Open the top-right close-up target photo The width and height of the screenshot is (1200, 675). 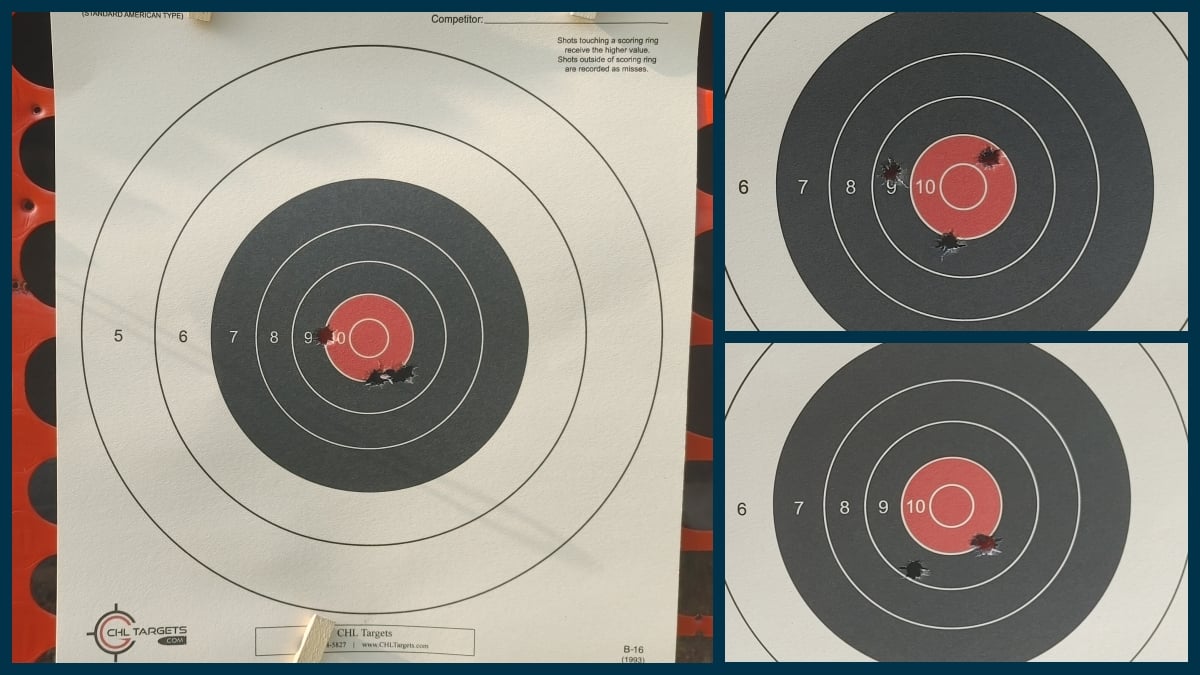956,171
